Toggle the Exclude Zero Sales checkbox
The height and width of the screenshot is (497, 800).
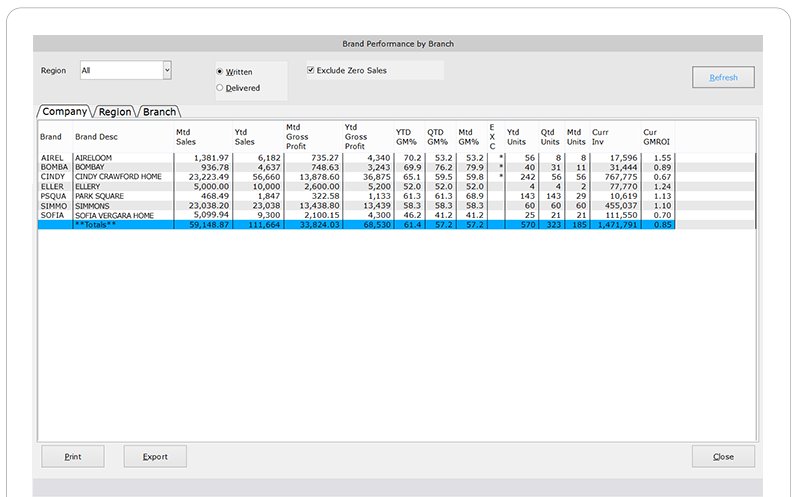tap(310, 70)
